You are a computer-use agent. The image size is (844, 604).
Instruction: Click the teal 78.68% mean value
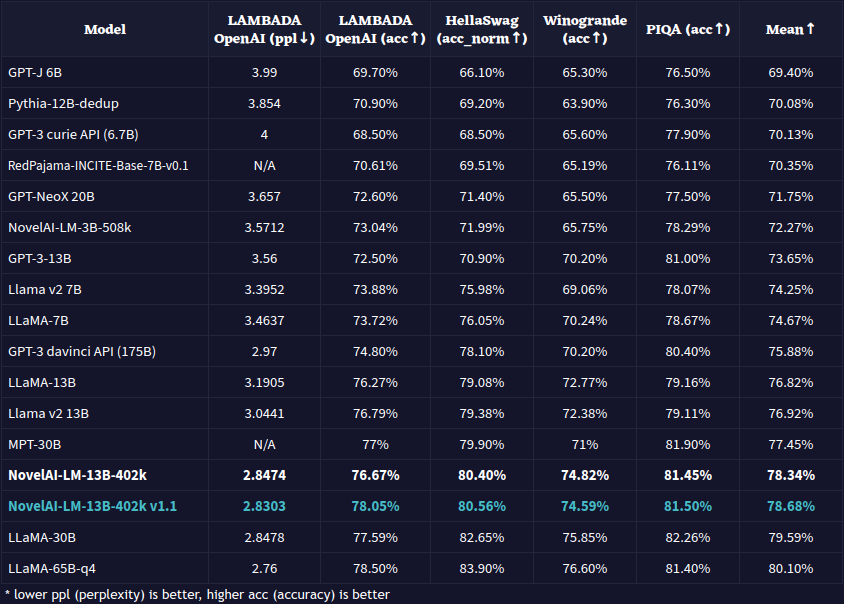click(x=791, y=506)
